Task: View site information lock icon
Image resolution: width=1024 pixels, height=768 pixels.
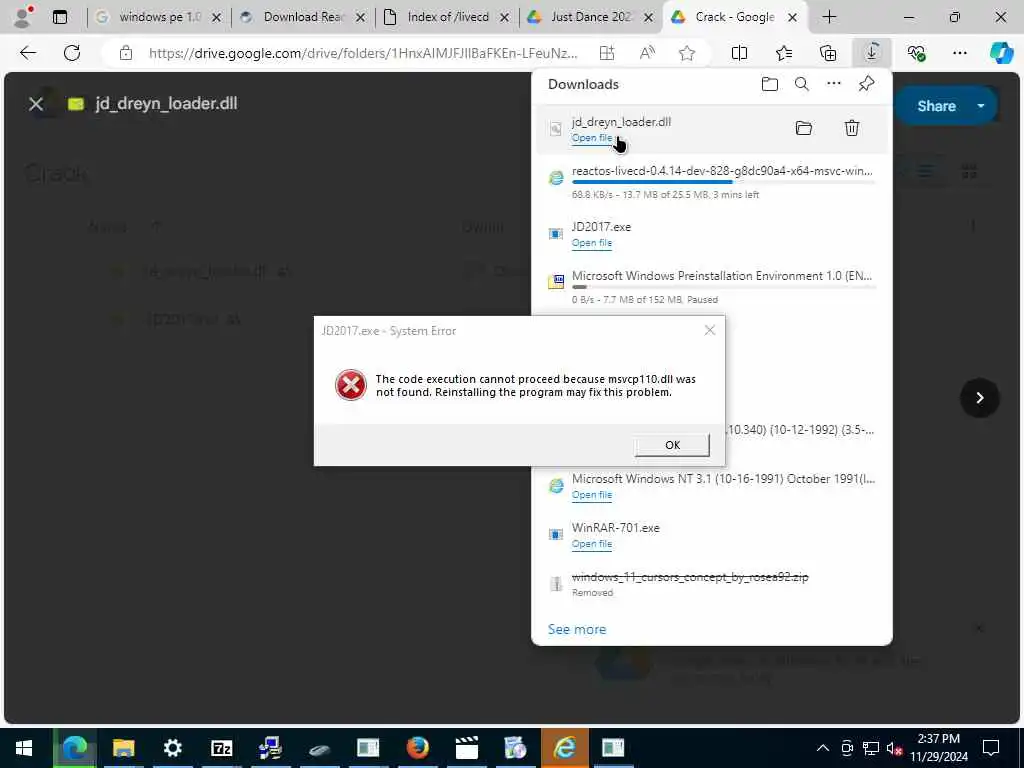Action: [125, 53]
